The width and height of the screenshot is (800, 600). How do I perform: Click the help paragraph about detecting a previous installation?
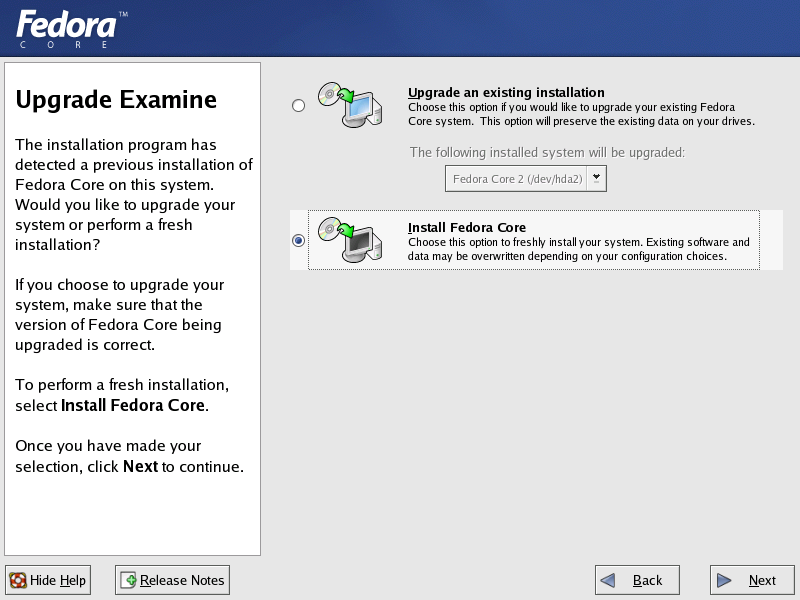pos(134,194)
